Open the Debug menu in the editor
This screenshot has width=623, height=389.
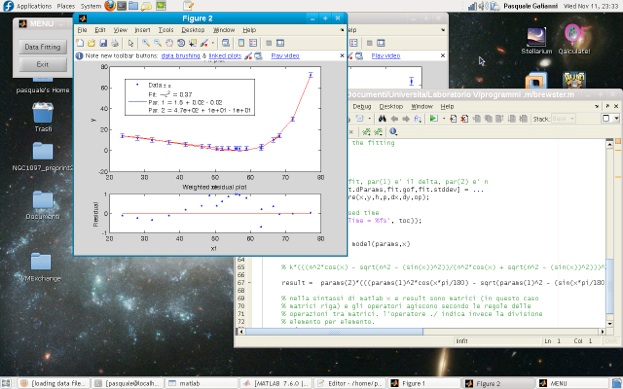[362, 106]
